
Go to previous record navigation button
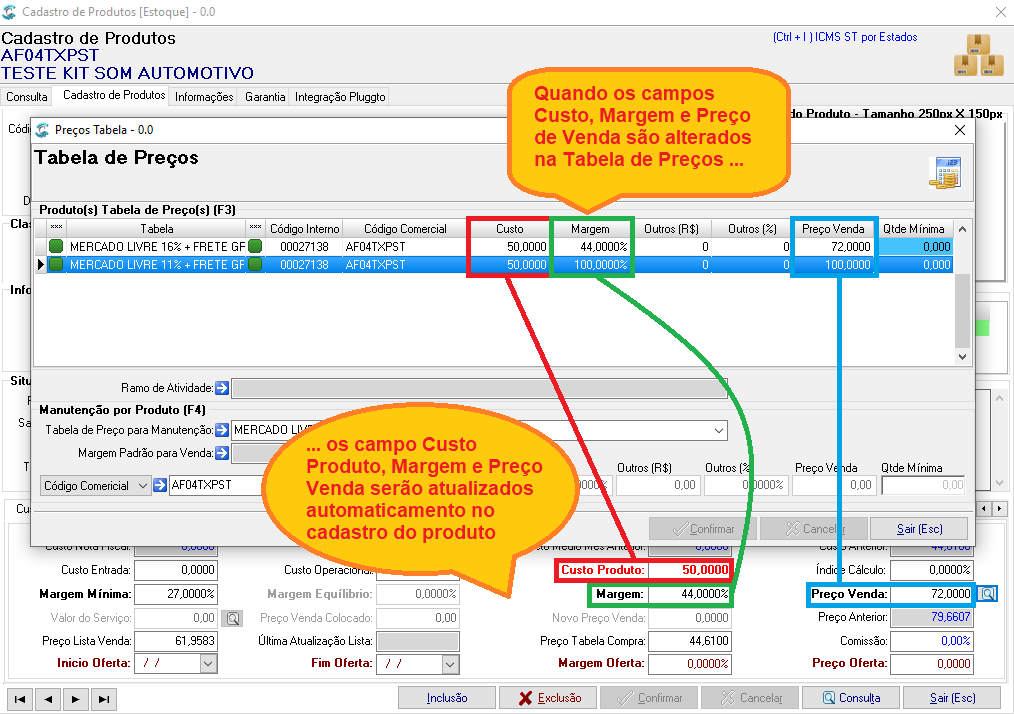(x=48, y=699)
